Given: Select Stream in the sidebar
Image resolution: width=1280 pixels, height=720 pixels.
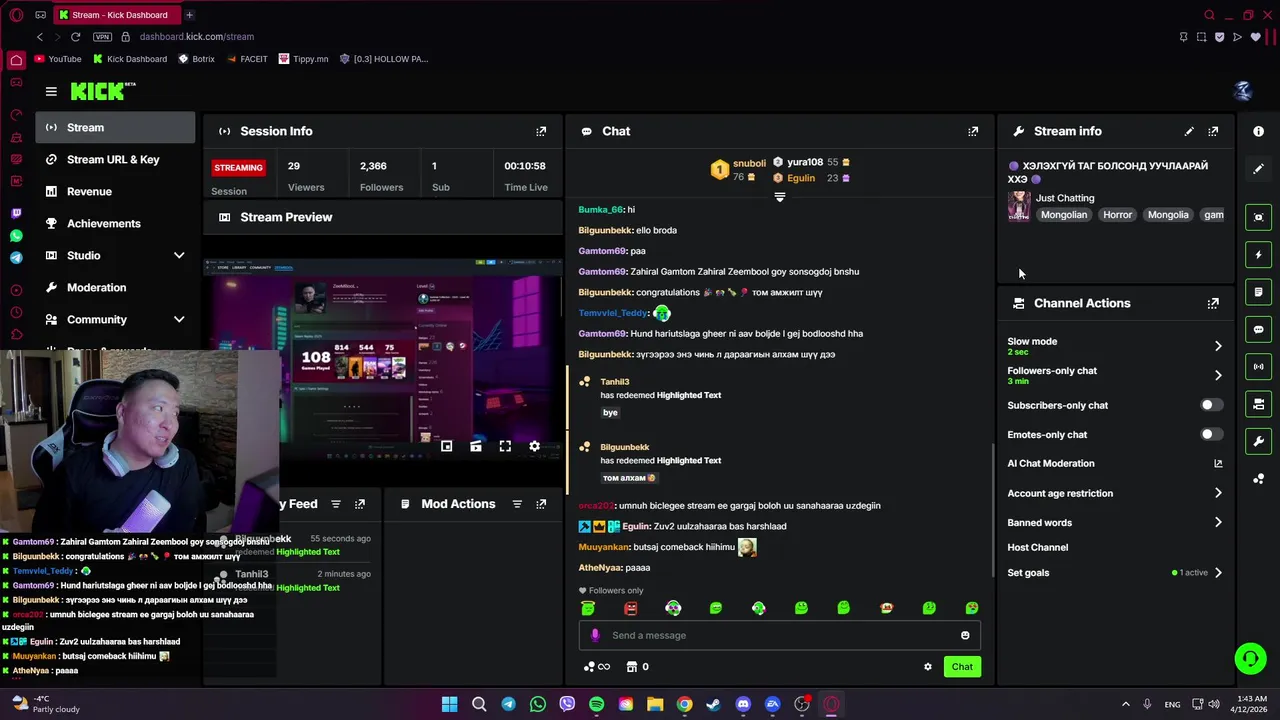Looking at the screenshot, I should pyautogui.click(x=116, y=127).
